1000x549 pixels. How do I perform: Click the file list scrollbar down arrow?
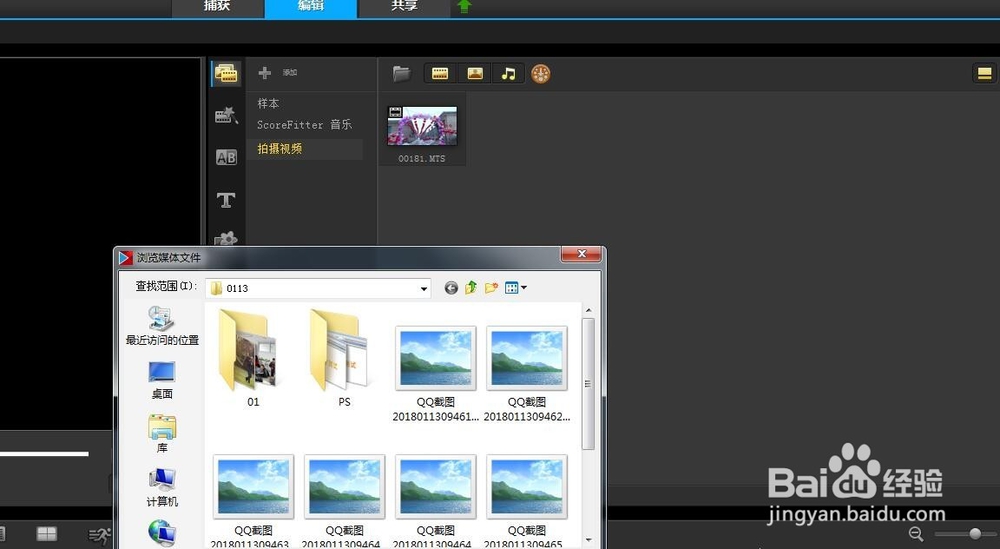[x=588, y=540]
